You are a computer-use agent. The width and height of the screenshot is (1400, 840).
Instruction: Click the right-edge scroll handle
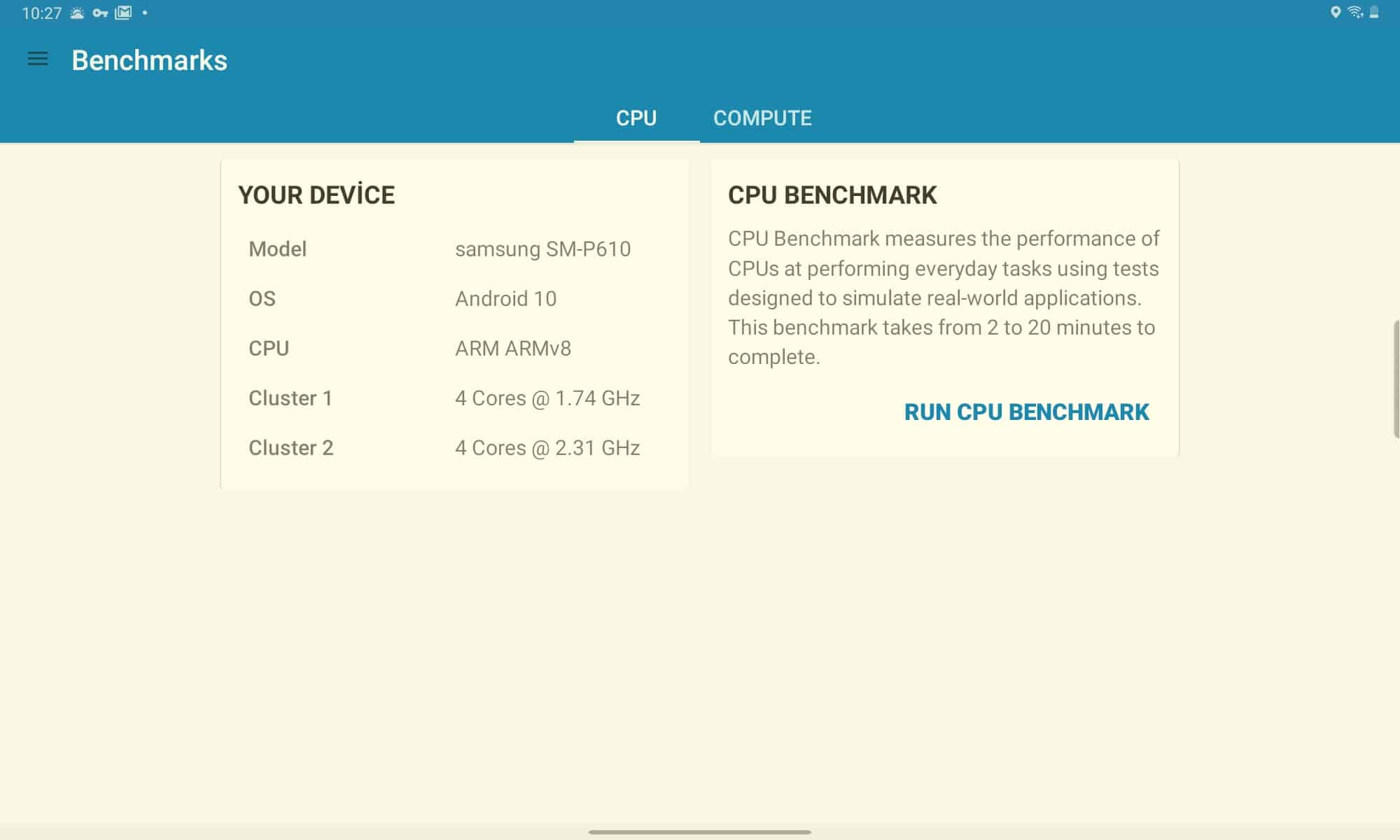point(1396,379)
